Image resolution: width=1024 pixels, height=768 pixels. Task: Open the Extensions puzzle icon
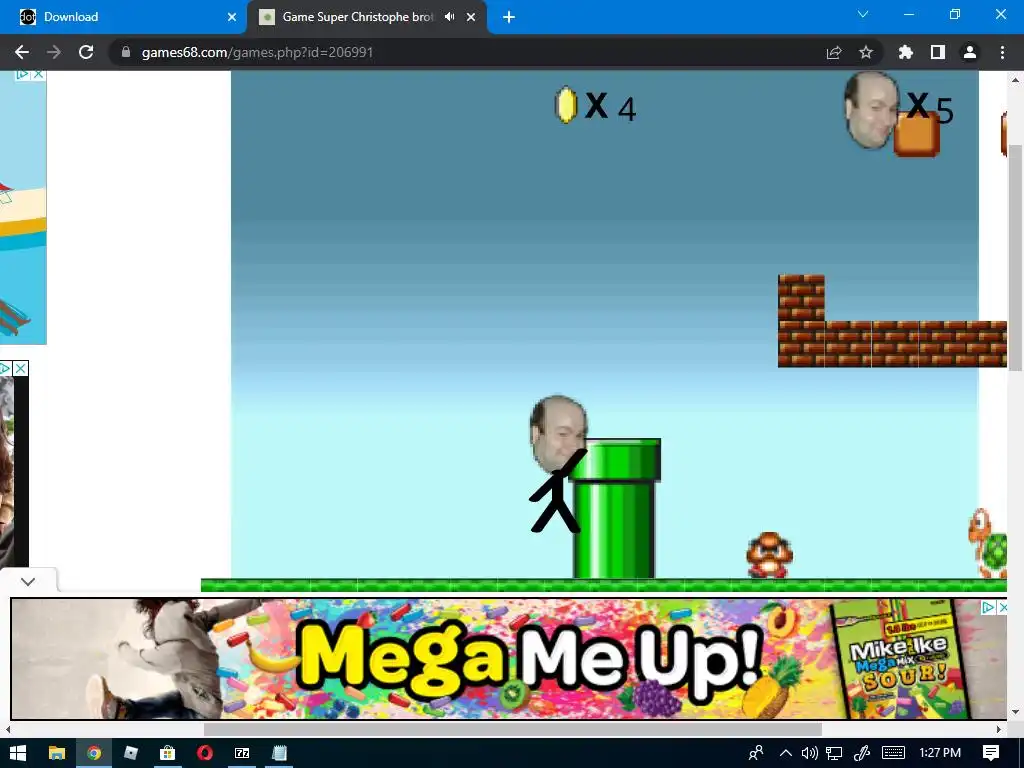906,52
